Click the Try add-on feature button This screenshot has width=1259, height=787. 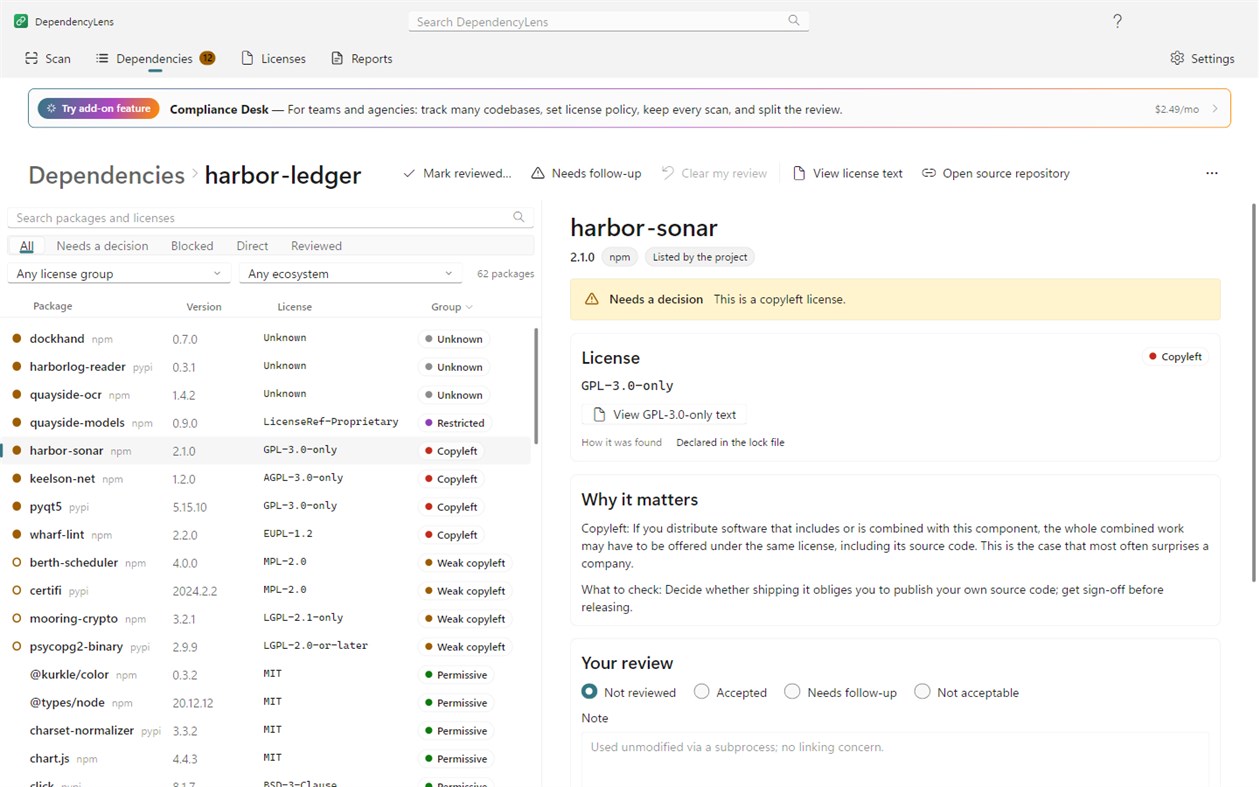point(98,109)
